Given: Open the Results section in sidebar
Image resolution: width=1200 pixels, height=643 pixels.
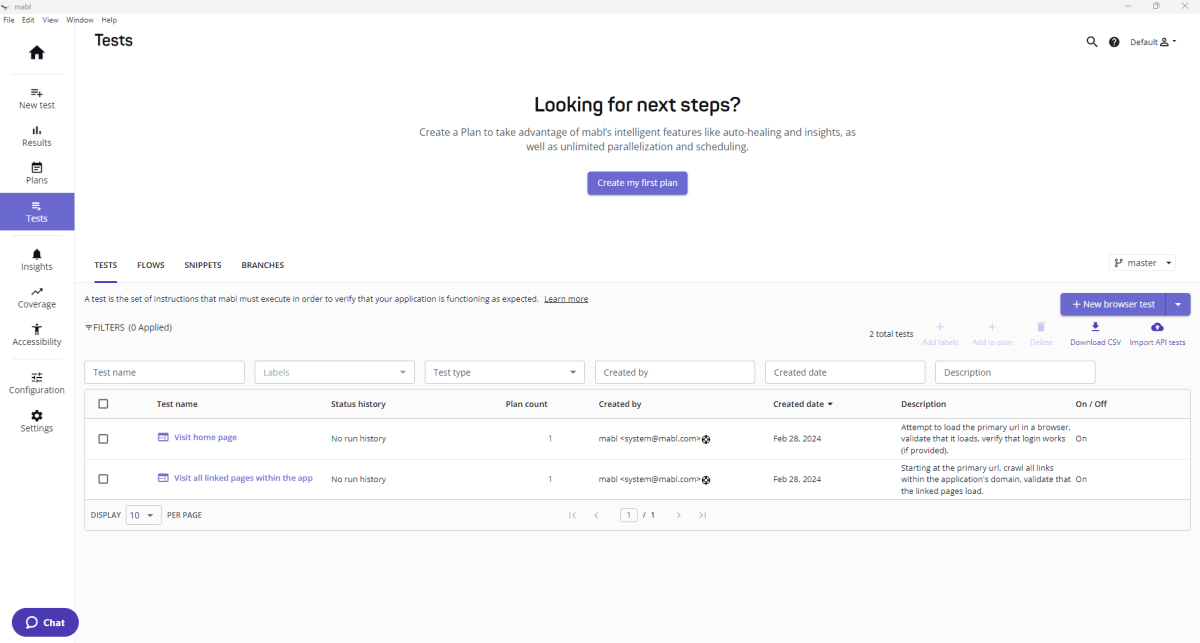Looking at the screenshot, I should [36, 136].
